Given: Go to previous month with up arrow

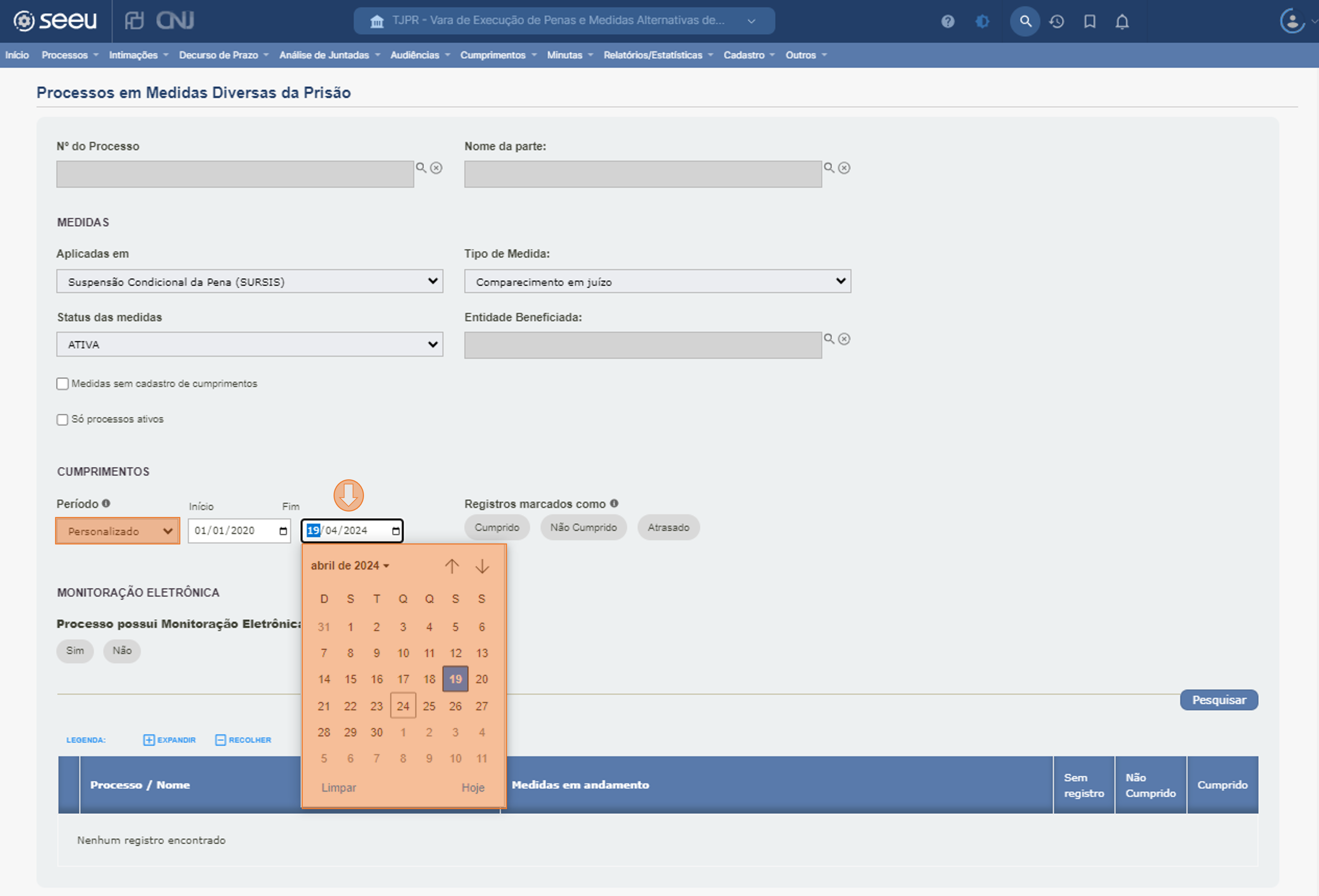Looking at the screenshot, I should click(452, 566).
